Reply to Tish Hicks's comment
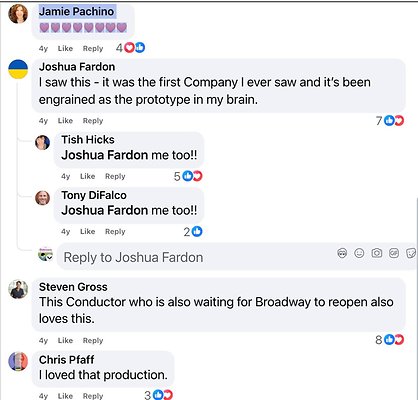This screenshot has height=400, width=418. click(115, 176)
